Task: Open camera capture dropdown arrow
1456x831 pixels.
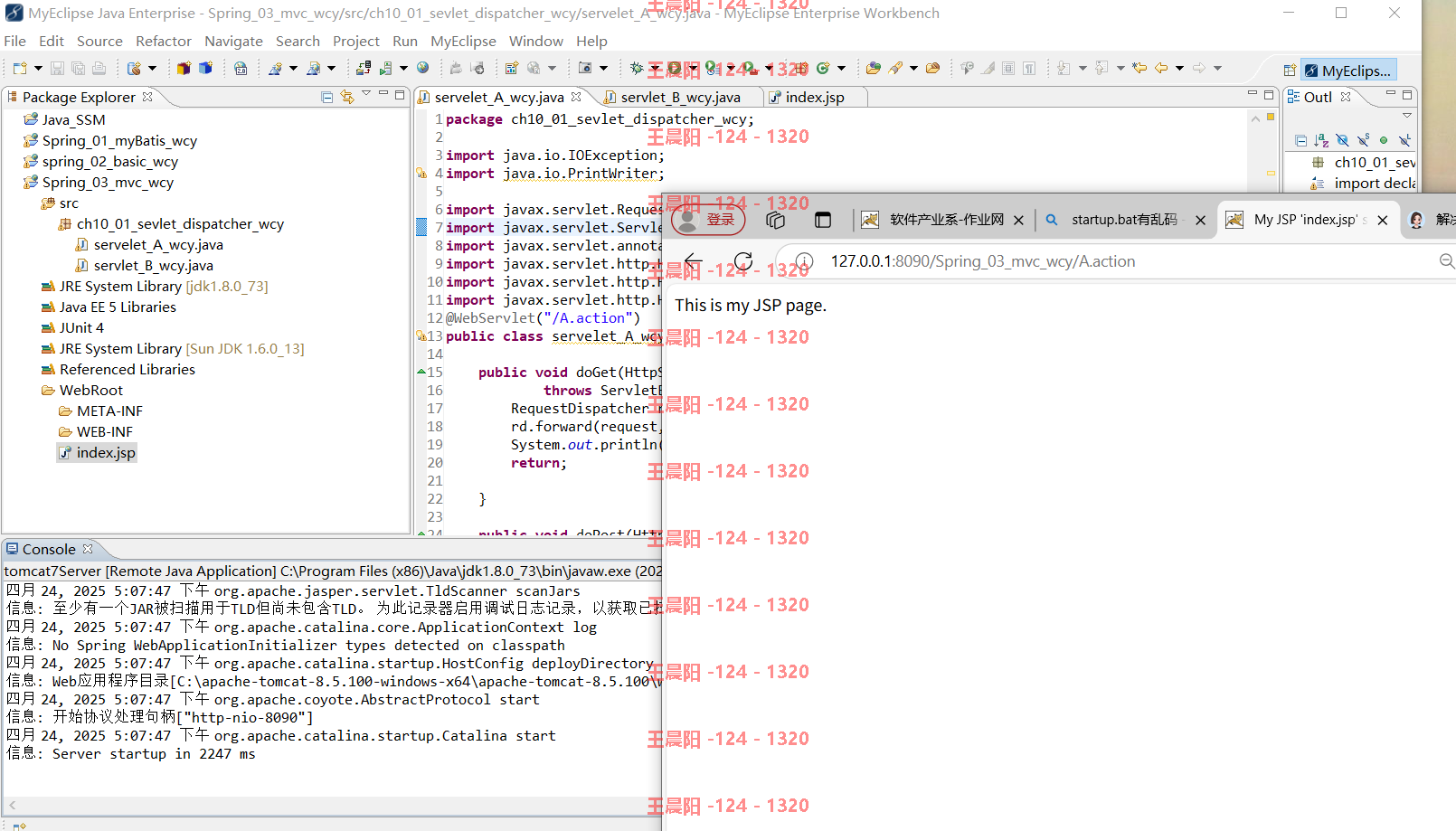Action: 603,68
